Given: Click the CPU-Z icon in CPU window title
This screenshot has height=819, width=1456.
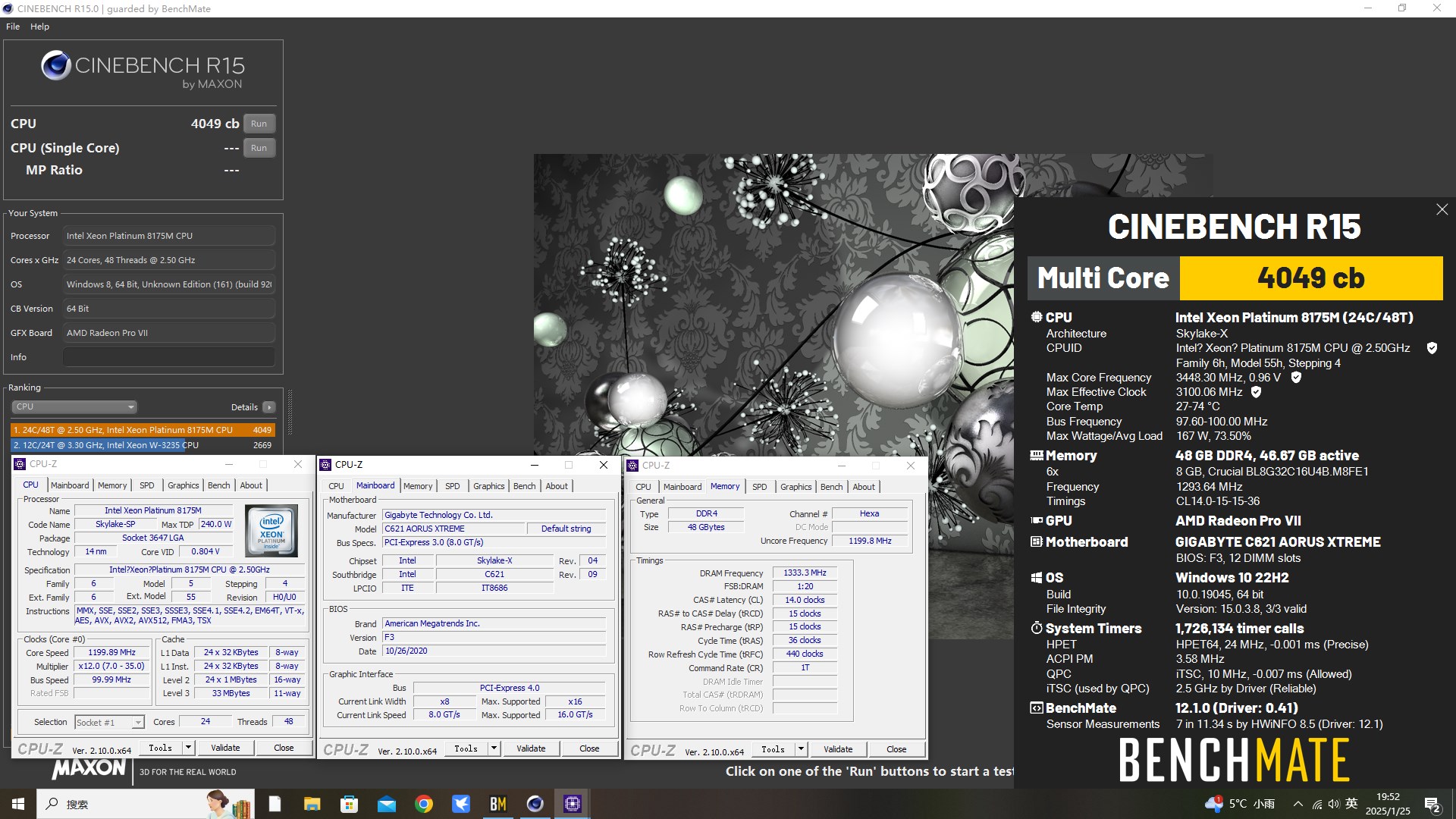Looking at the screenshot, I should (20, 464).
